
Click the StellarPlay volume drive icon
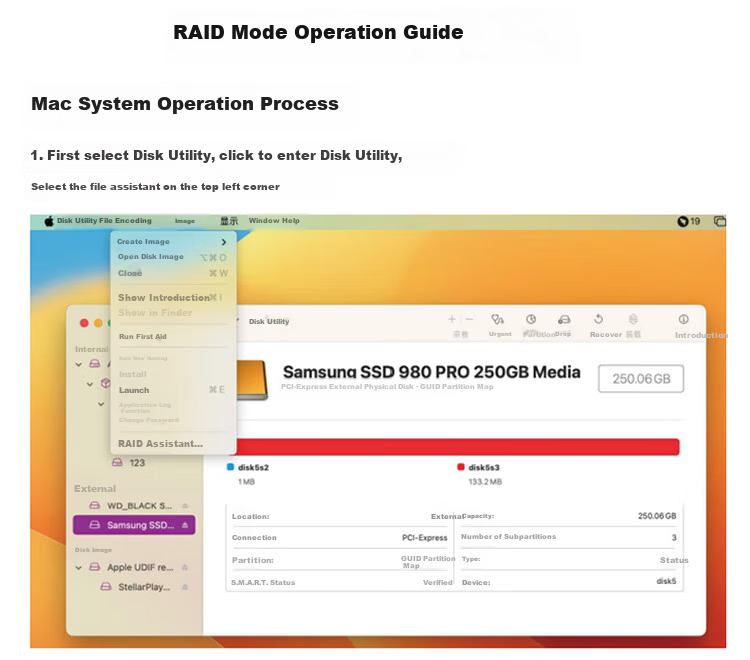click(x=106, y=586)
